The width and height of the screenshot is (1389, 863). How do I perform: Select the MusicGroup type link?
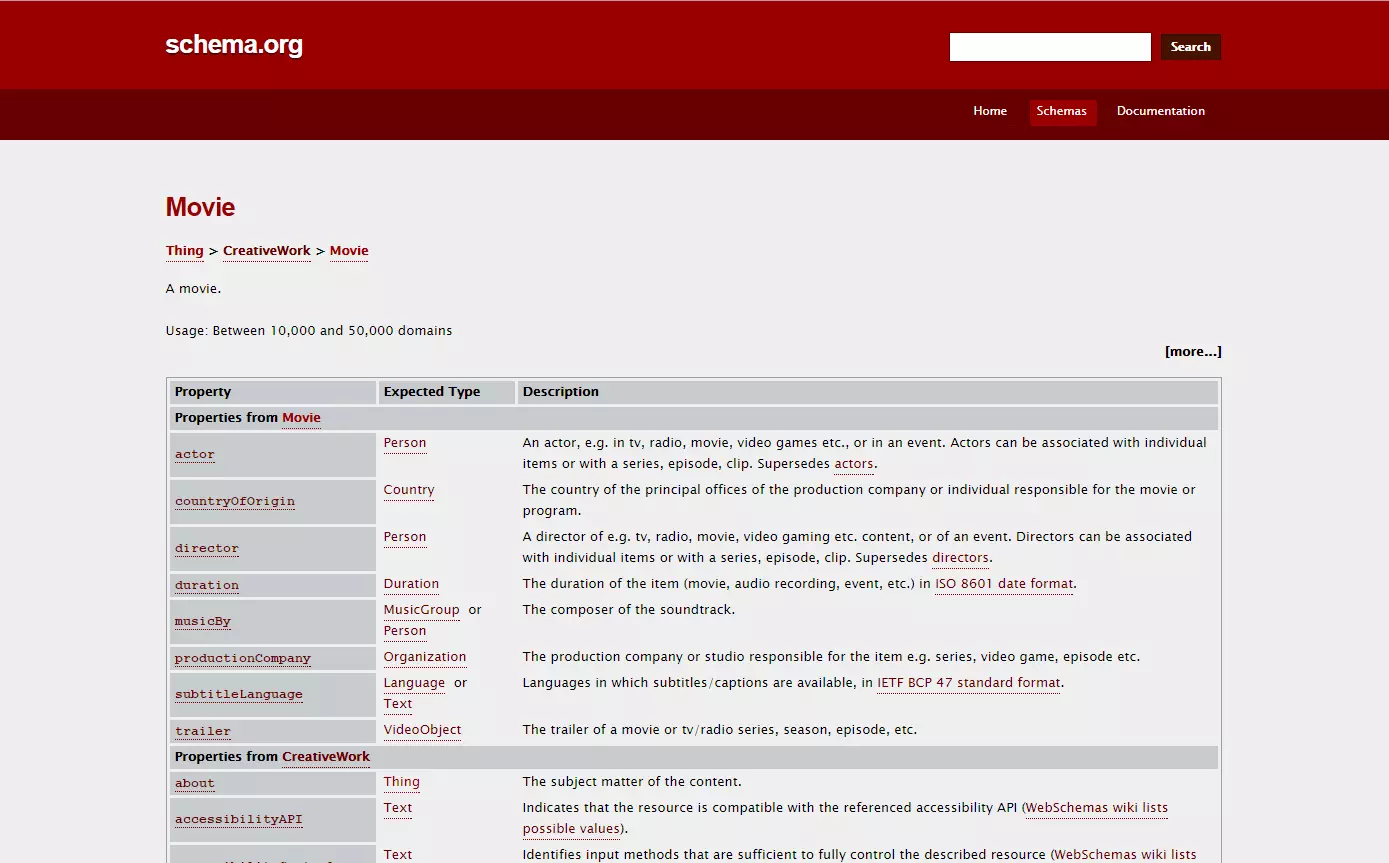point(421,610)
